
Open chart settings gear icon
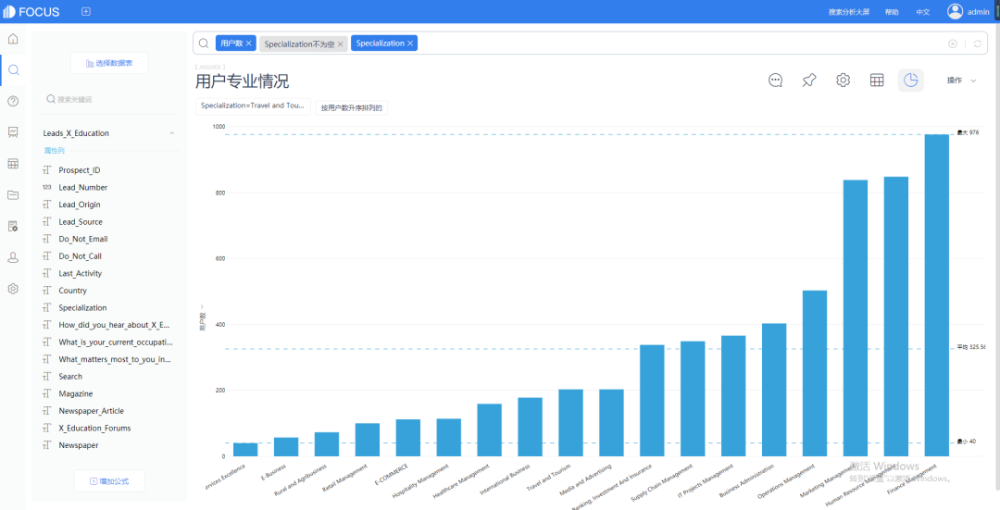843,81
